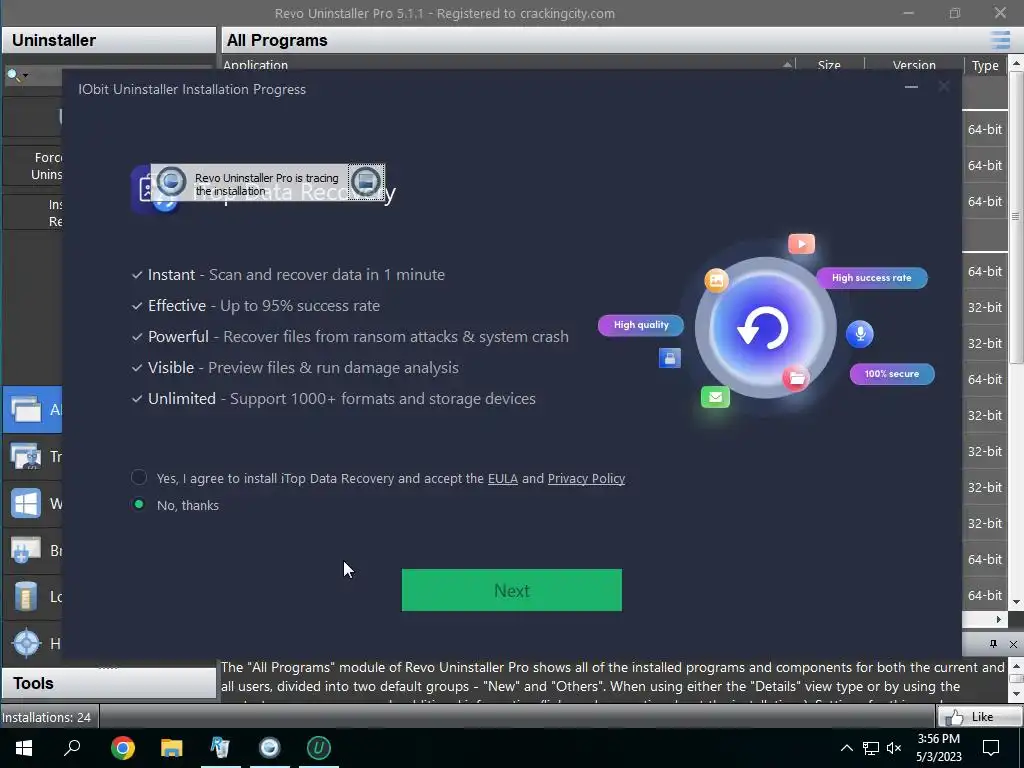Sort by the Size column header

pos(829,64)
